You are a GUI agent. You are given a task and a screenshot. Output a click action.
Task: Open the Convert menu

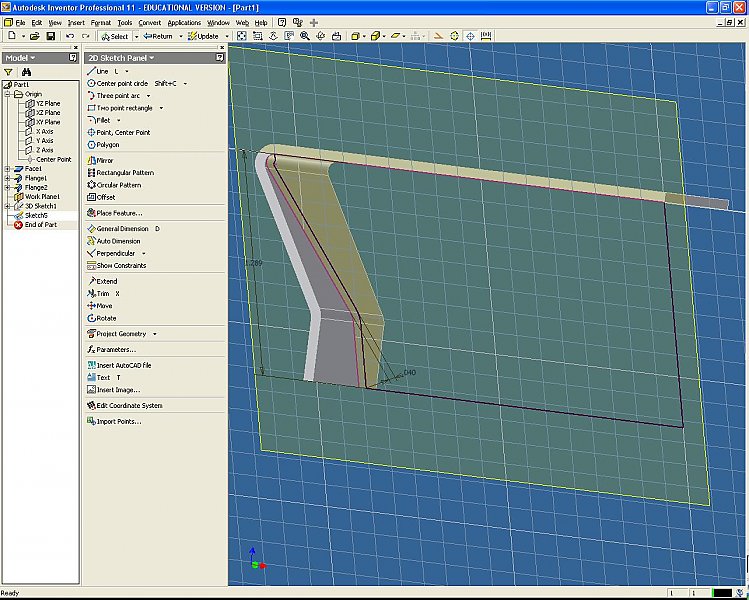150,22
